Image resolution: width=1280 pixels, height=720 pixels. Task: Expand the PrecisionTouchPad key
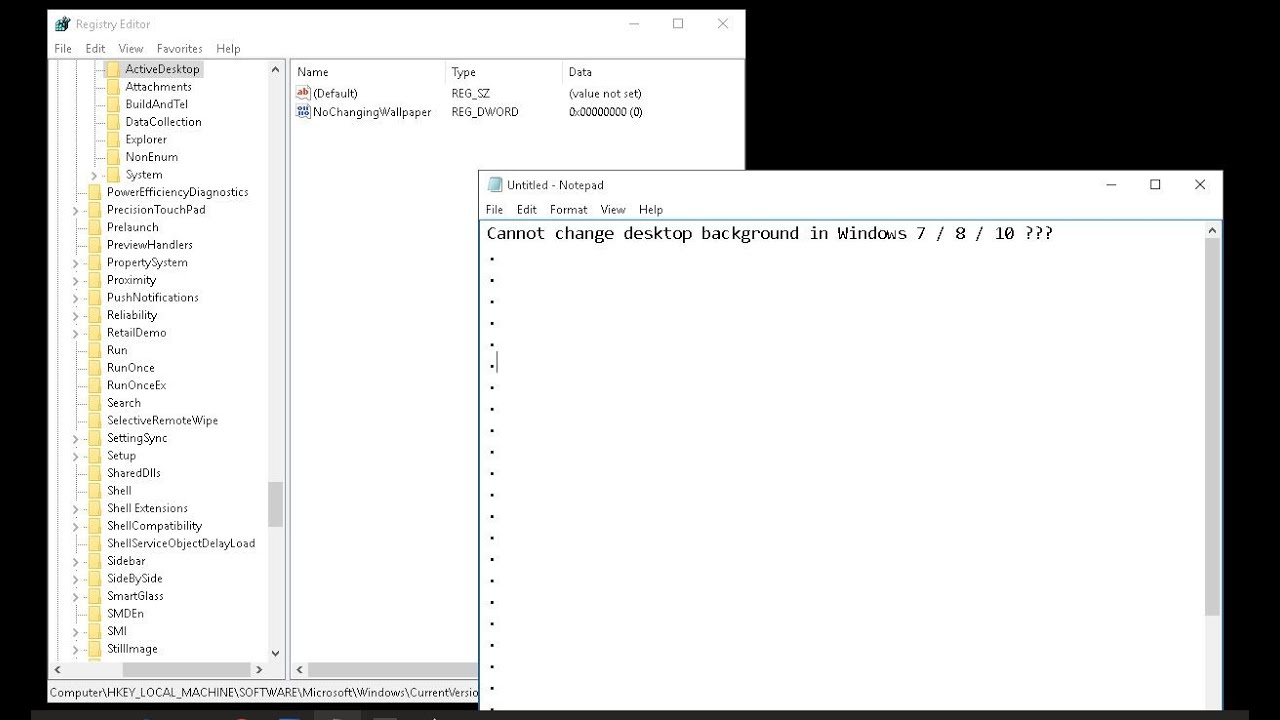point(76,210)
